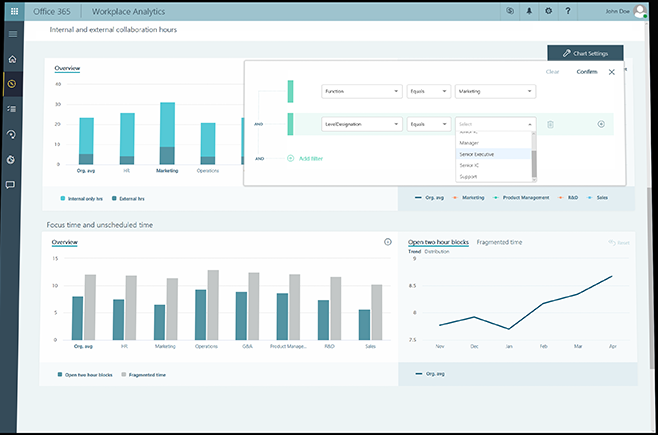
Task: Open the Function field dropdown
Action: (361, 91)
